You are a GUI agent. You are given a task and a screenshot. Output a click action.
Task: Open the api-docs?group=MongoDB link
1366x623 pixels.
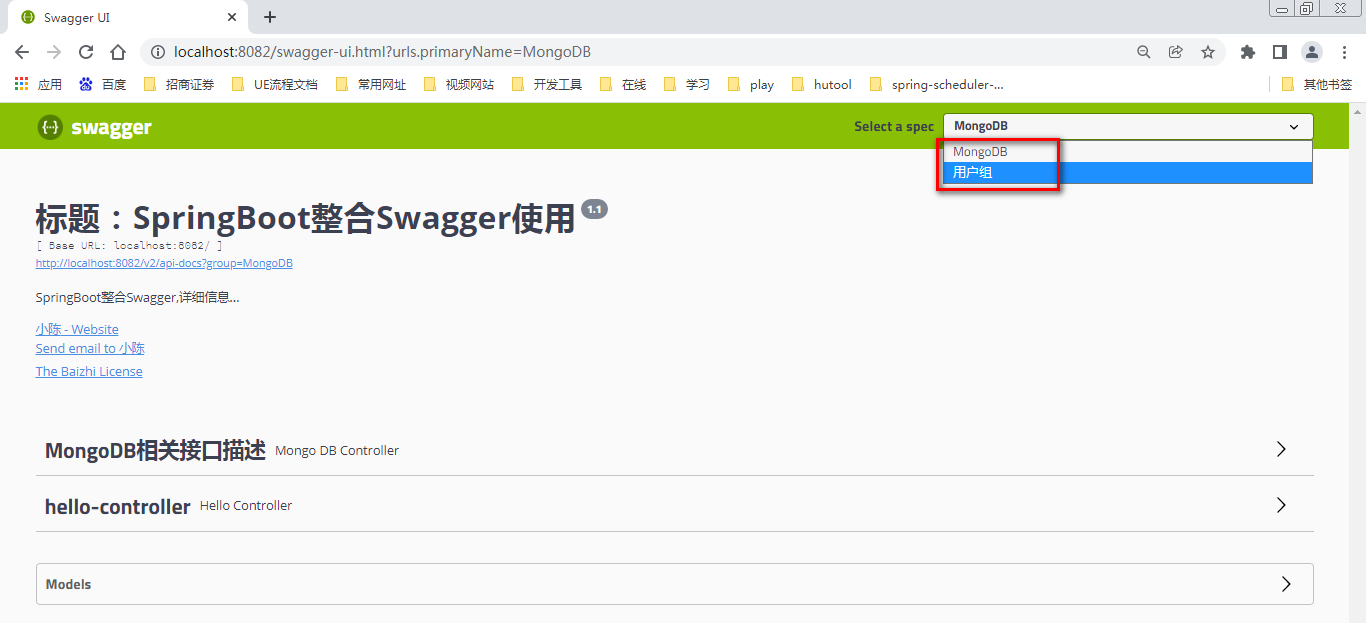pyautogui.click(x=164, y=263)
